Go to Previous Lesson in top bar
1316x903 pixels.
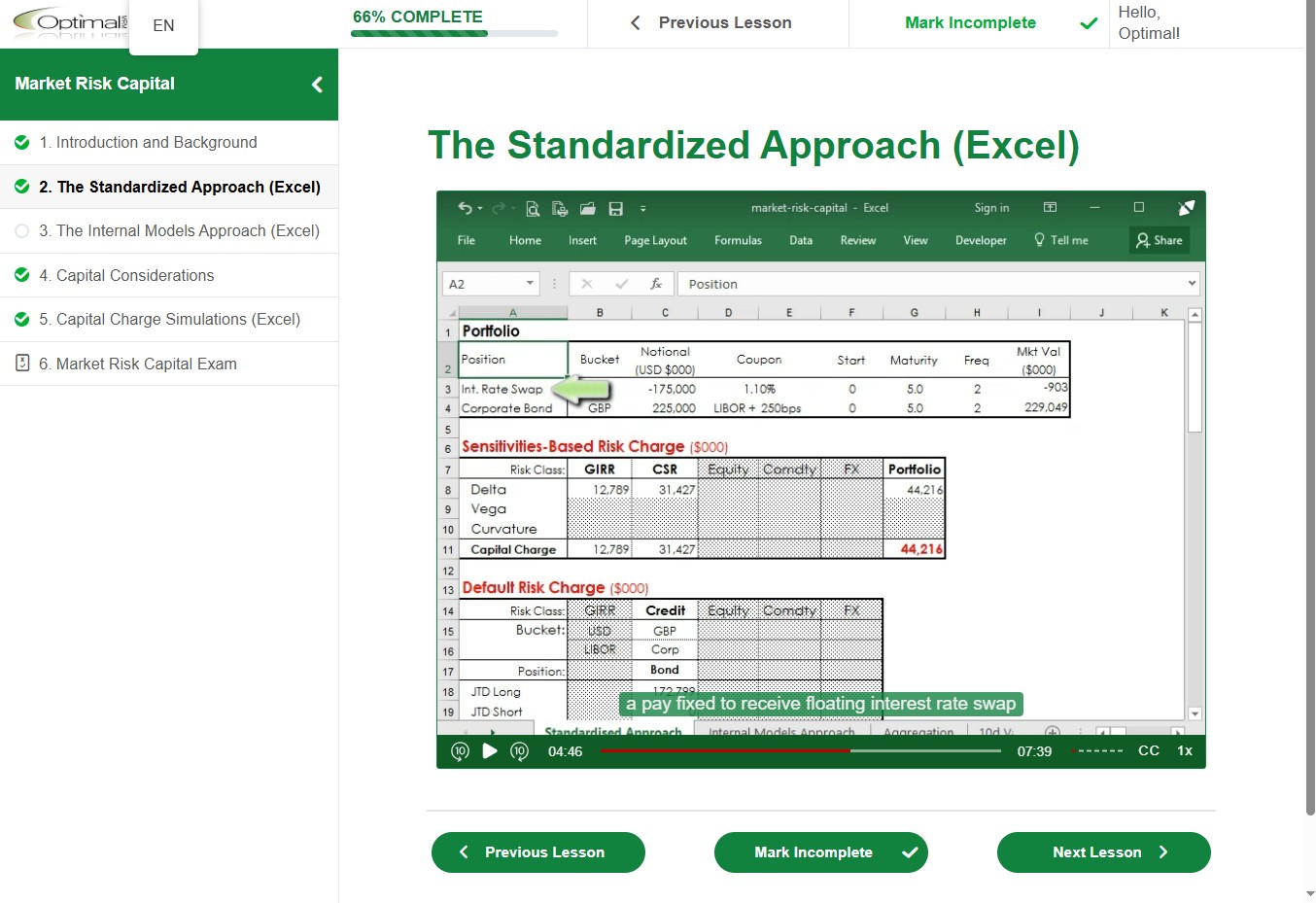[x=711, y=23]
